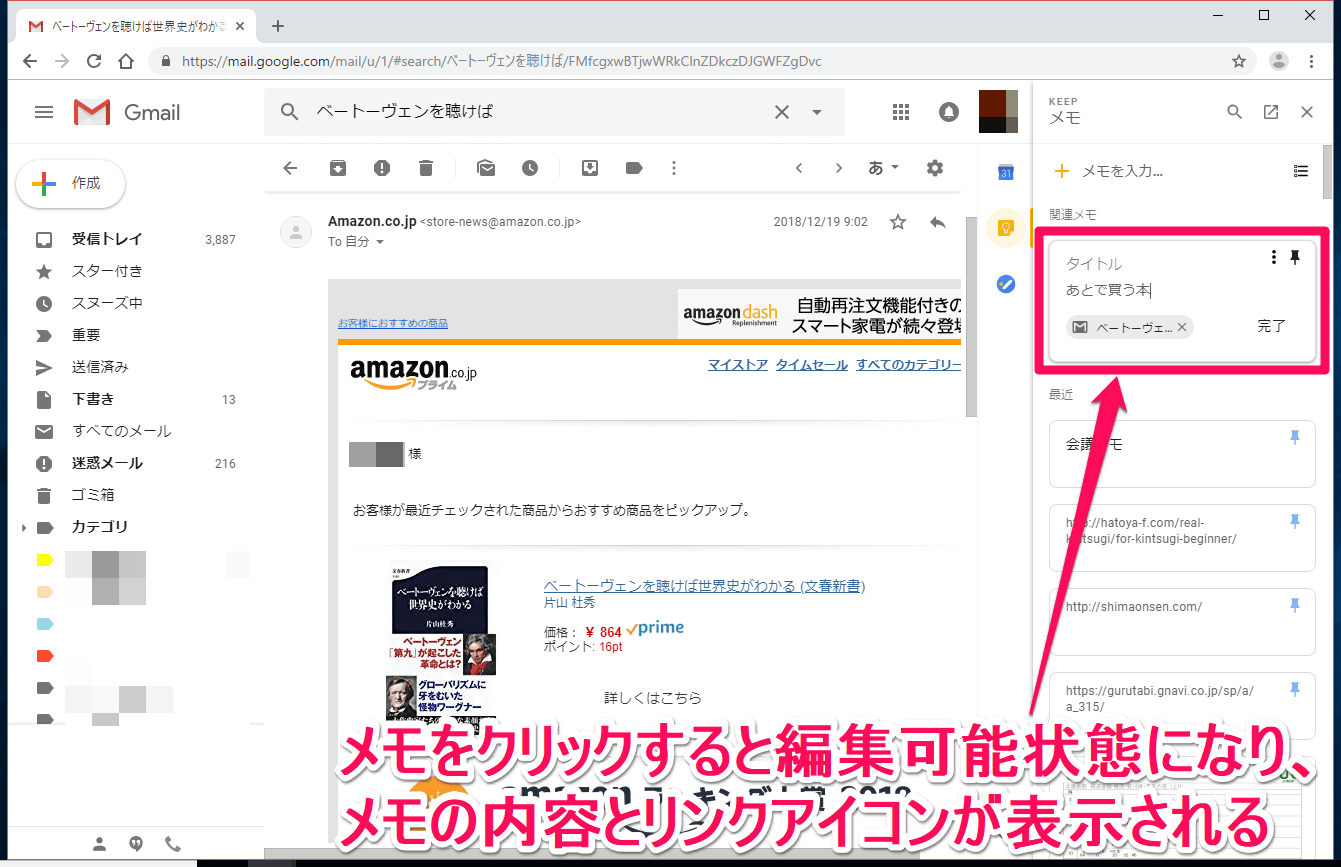This screenshot has height=867, width=1341.
Task: Unpin the 会議メモ note
Action: (1295, 437)
